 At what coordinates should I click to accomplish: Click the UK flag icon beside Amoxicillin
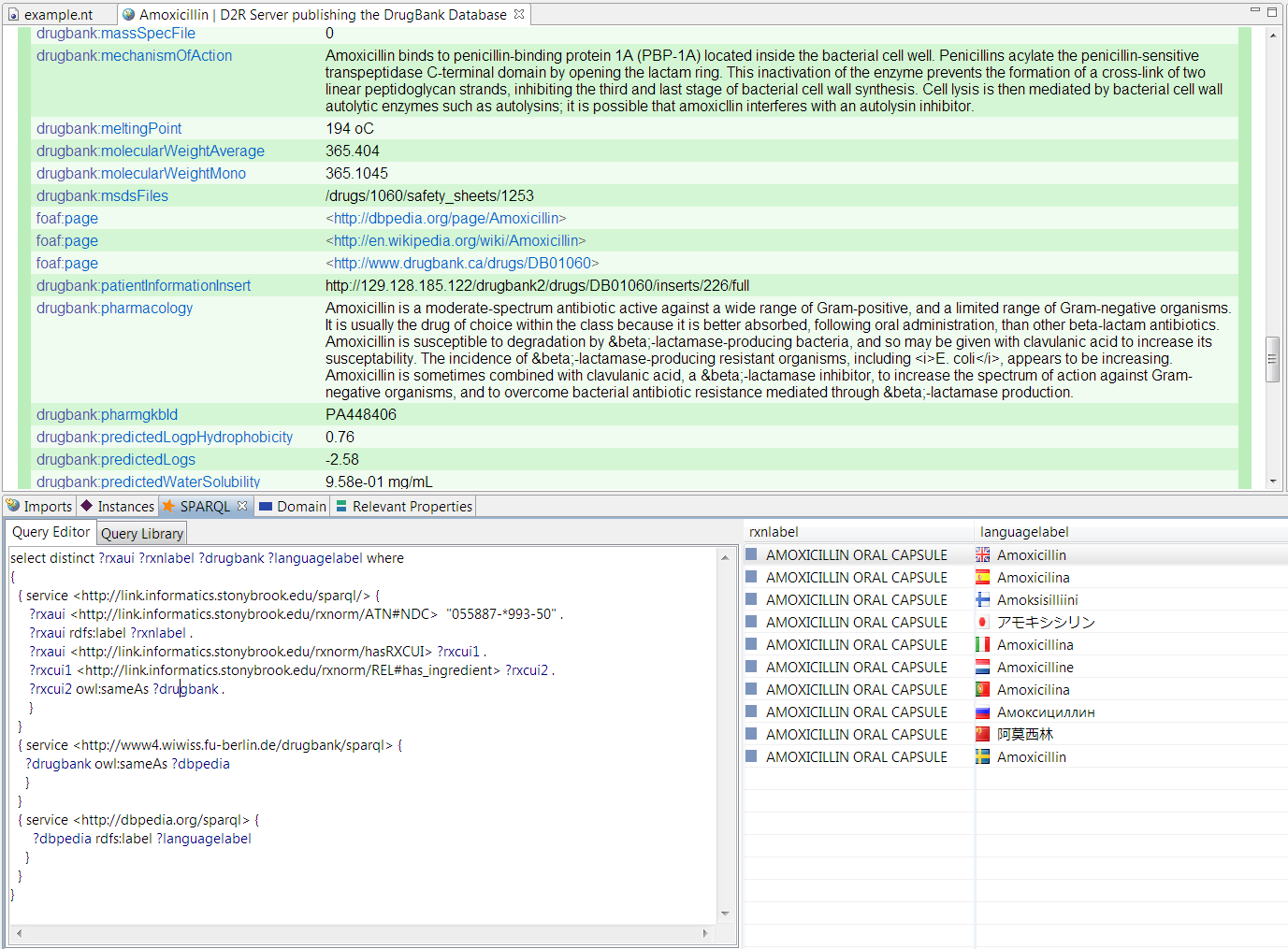pos(982,555)
